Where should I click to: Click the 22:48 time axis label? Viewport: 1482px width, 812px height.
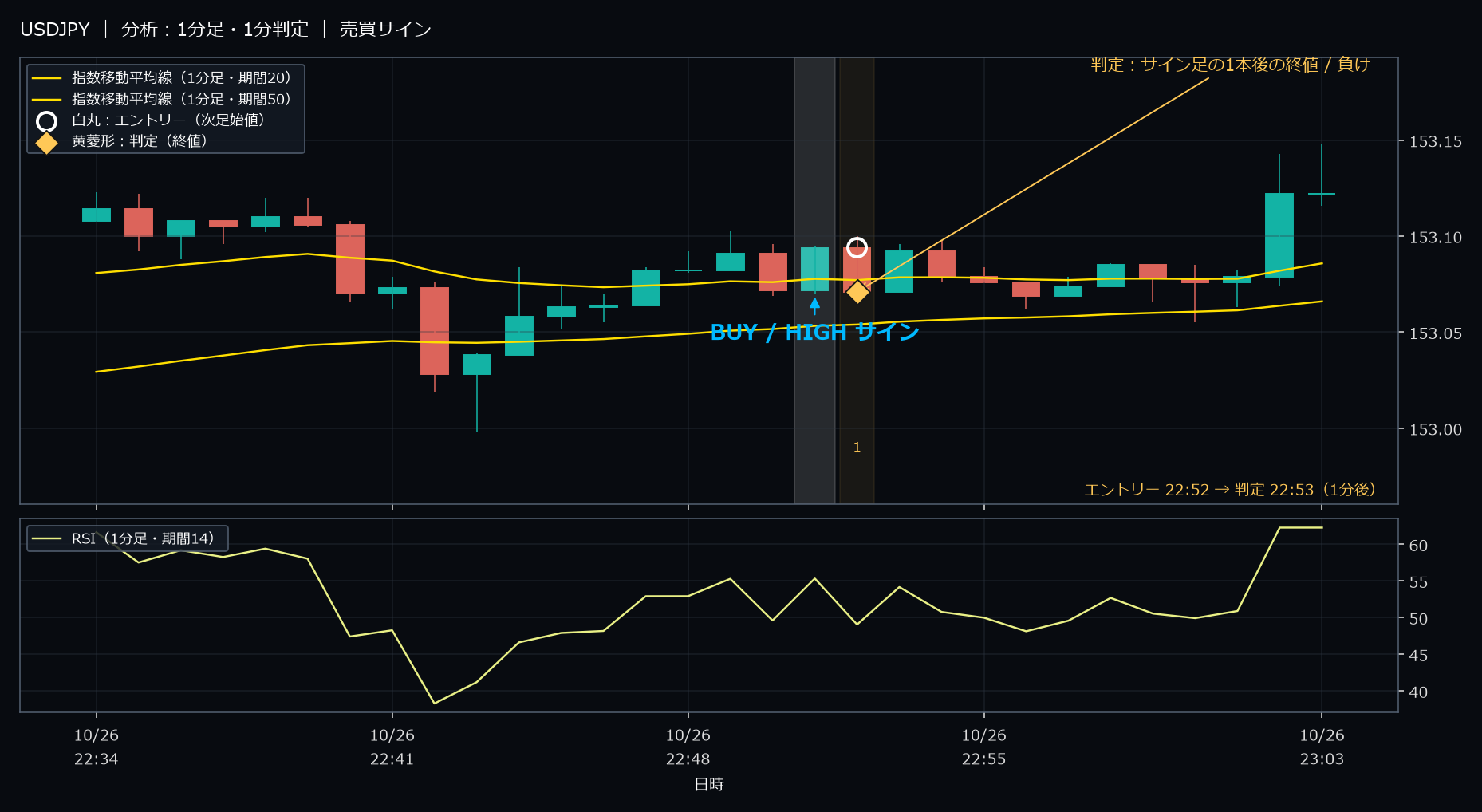click(x=688, y=747)
